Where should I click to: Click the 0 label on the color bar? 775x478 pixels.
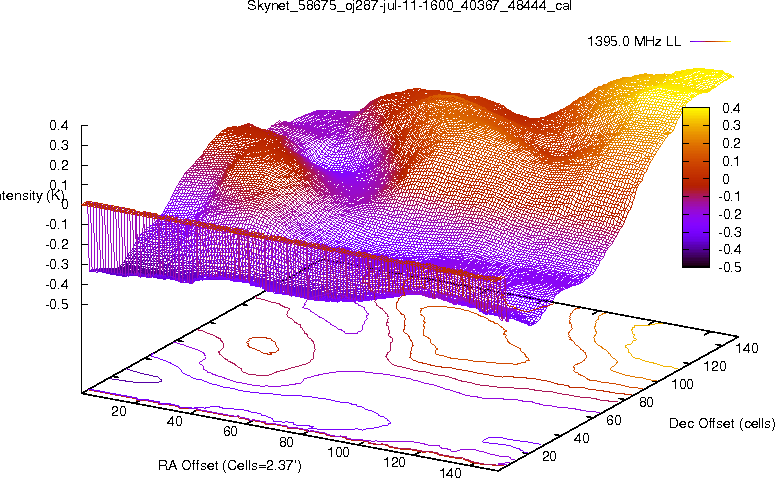point(726,179)
